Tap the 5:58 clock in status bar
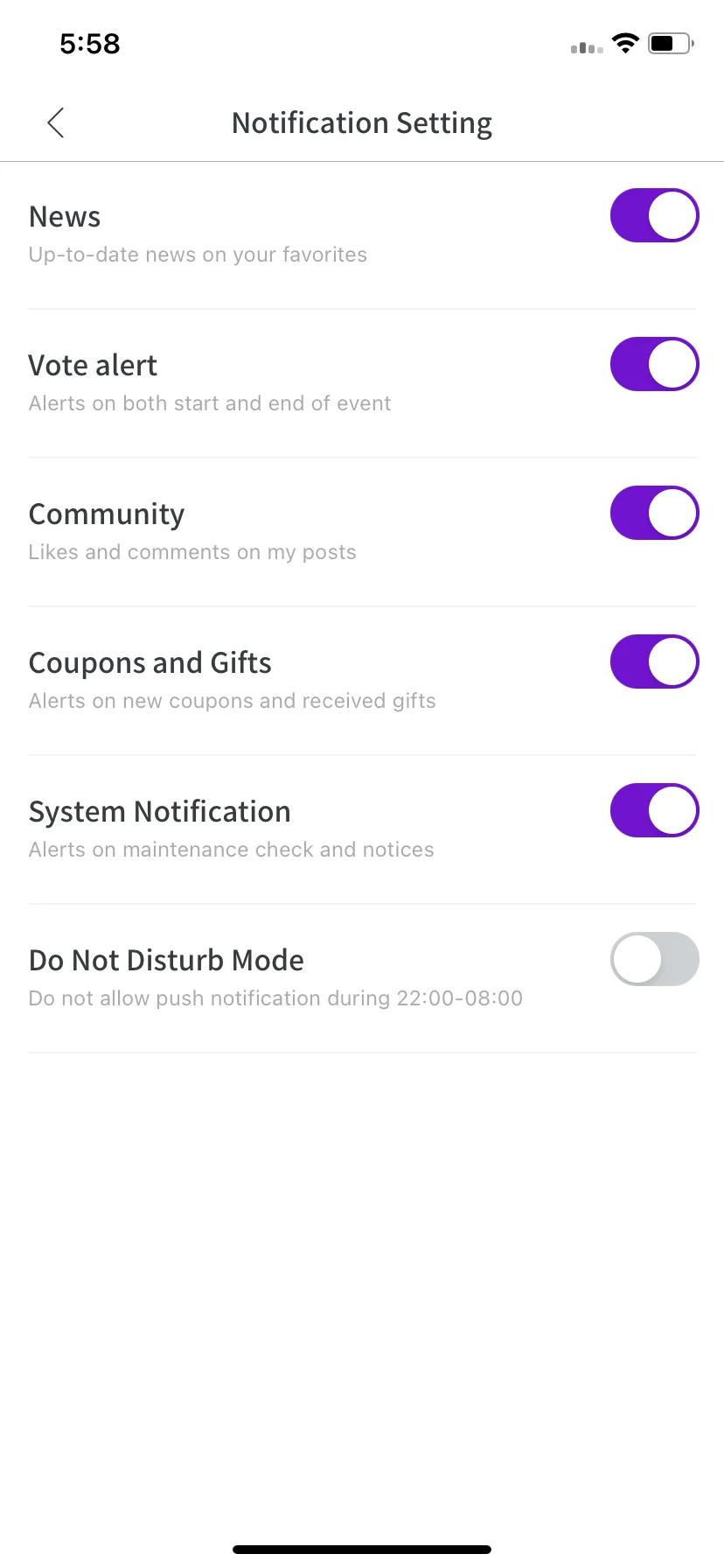 (90, 44)
